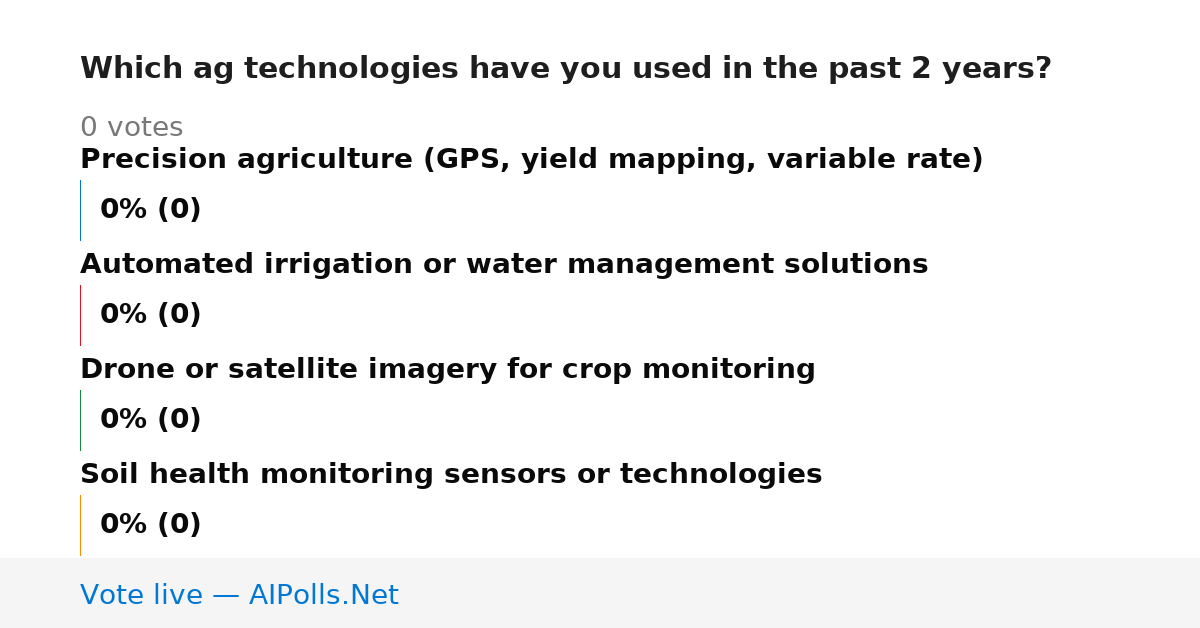Click the text 'GPS, yield mapping, variable rate'
Viewport: 1200px width, 628px height.
click(x=699, y=160)
